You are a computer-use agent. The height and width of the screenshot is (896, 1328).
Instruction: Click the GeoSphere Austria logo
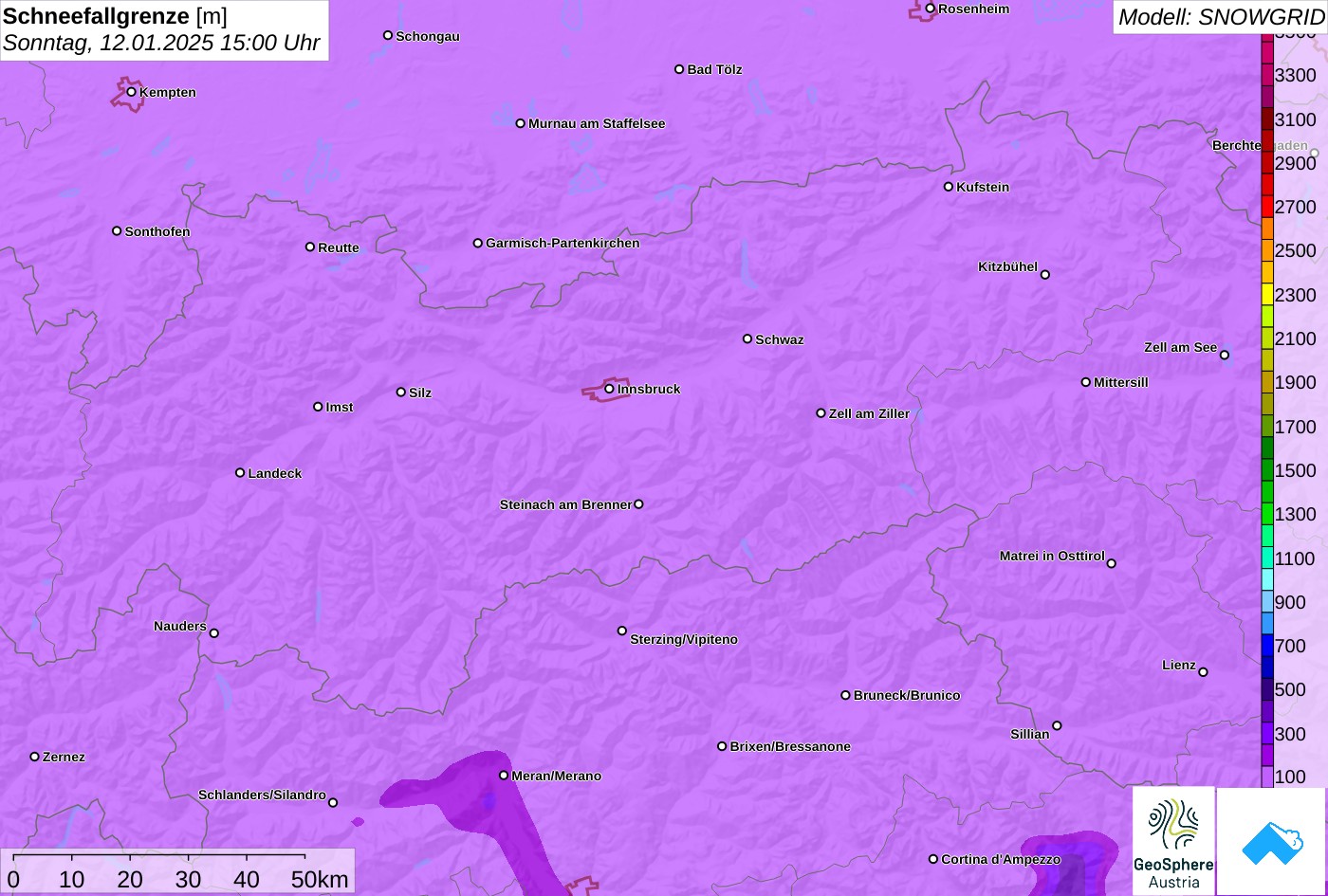(x=1173, y=841)
